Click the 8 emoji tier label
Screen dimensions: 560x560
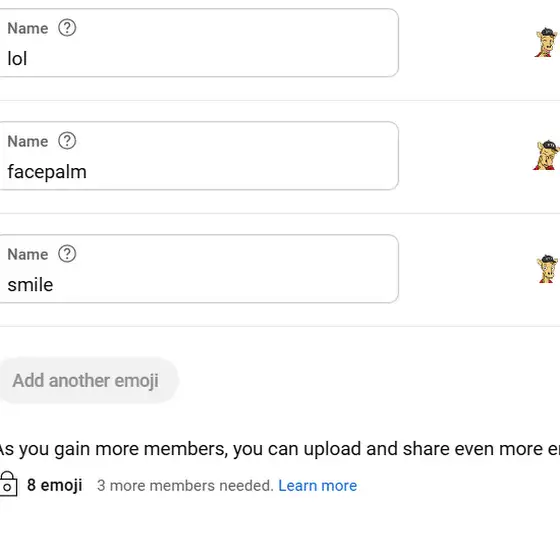55,485
